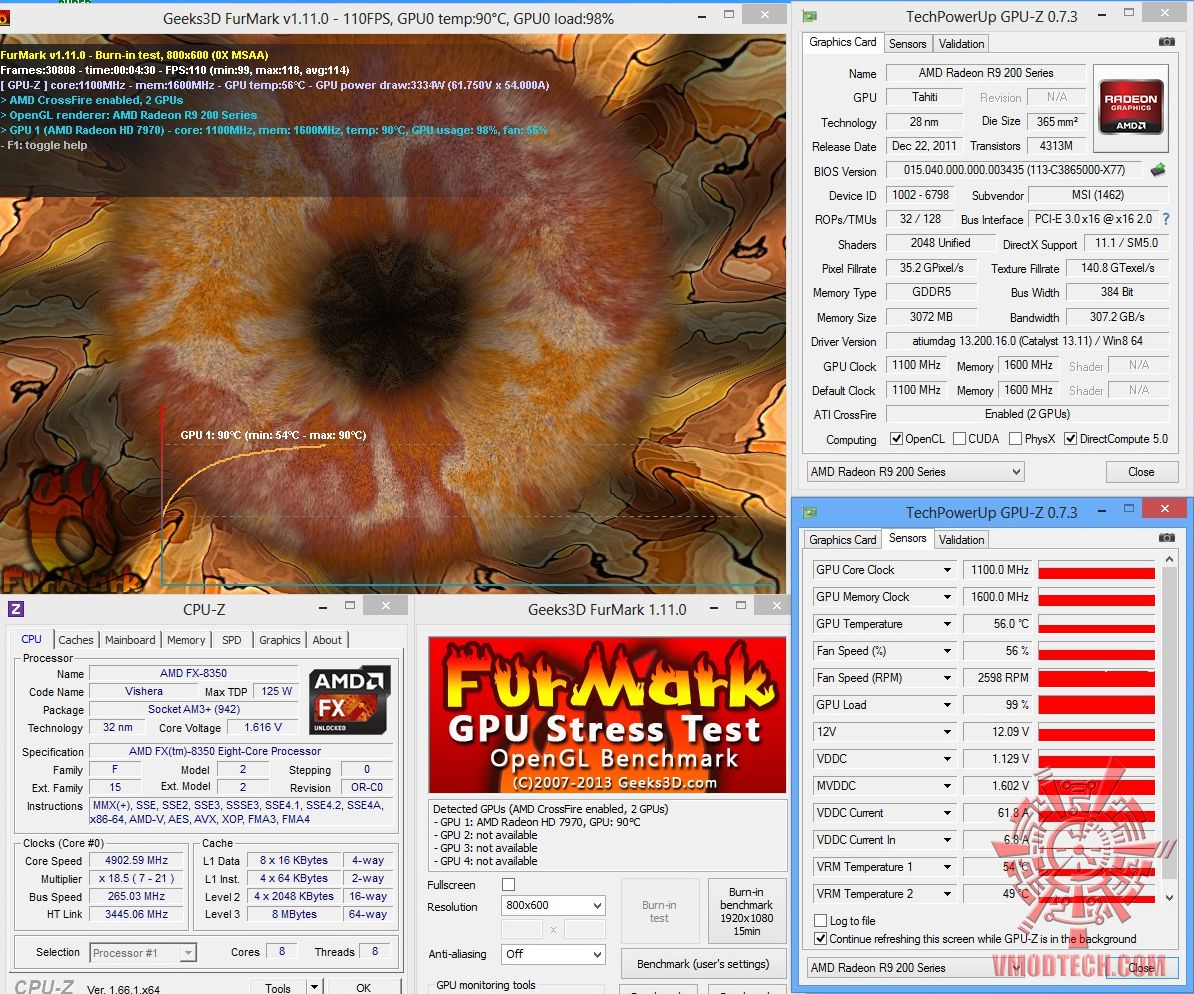Open Validation tab in lower GPU-Z window
Screen dimensions: 1194x994
click(961, 539)
